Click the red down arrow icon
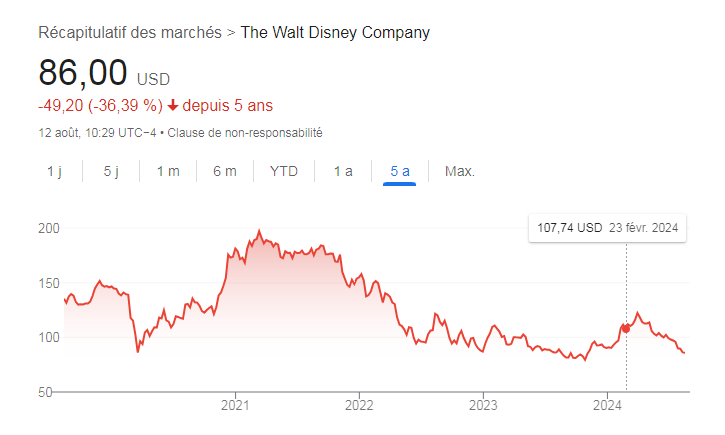The height and width of the screenshot is (435, 725). coord(173,105)
